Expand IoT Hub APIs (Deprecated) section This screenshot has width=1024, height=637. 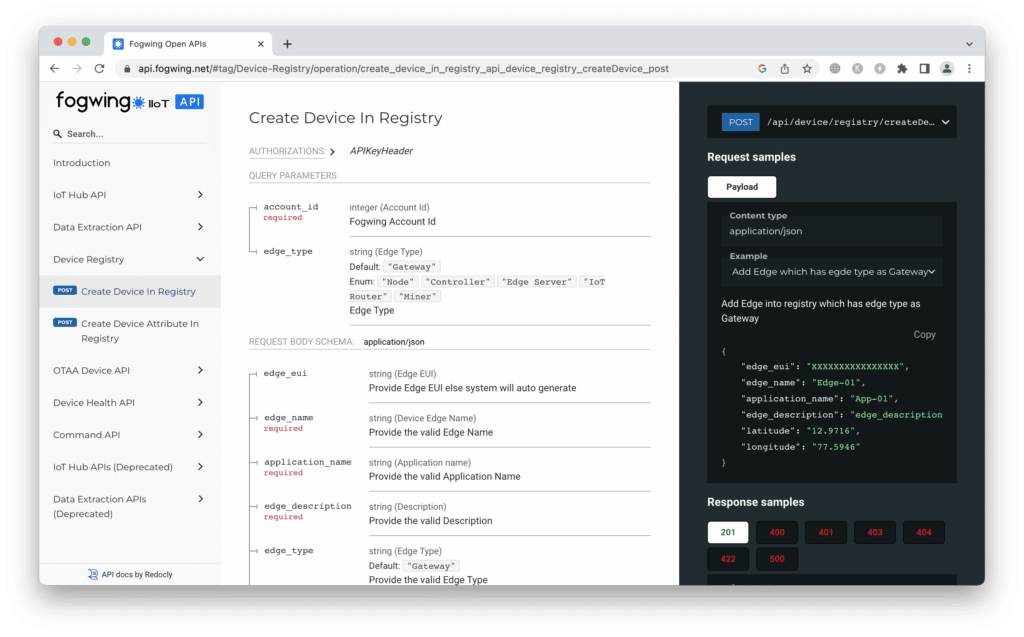click(x=129, y=466)
